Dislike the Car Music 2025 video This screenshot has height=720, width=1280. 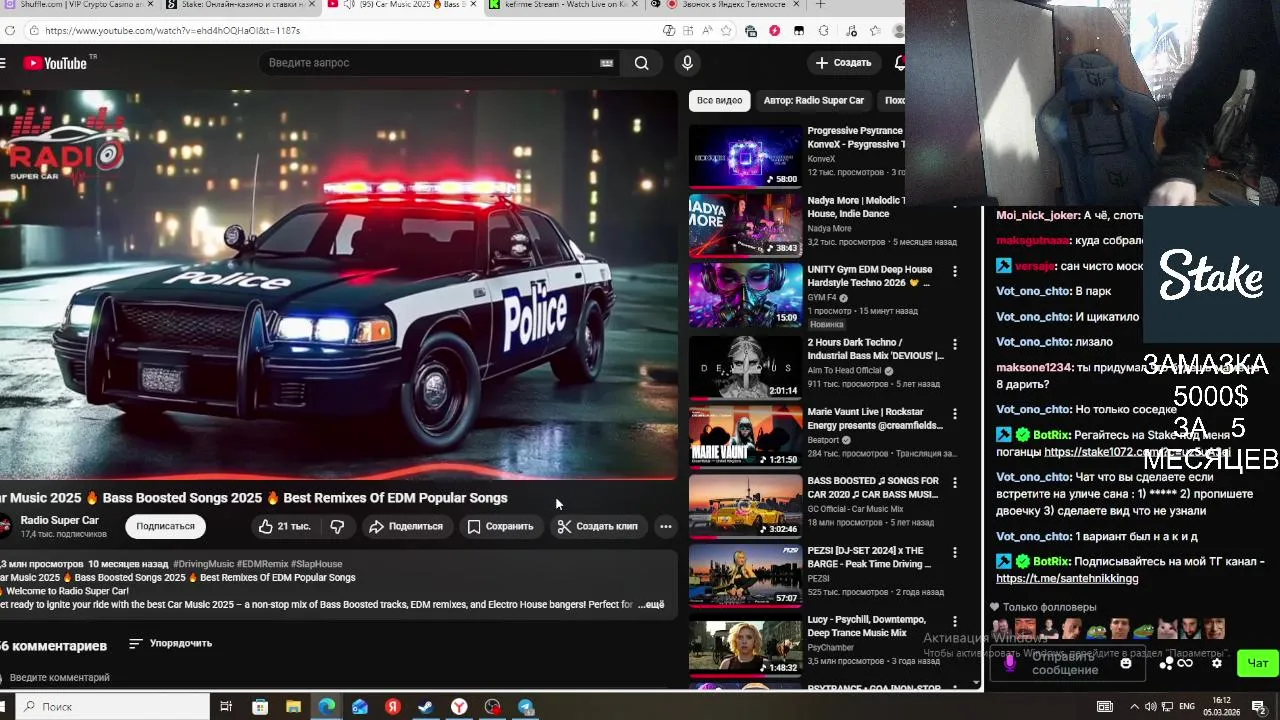click(337, 526)
